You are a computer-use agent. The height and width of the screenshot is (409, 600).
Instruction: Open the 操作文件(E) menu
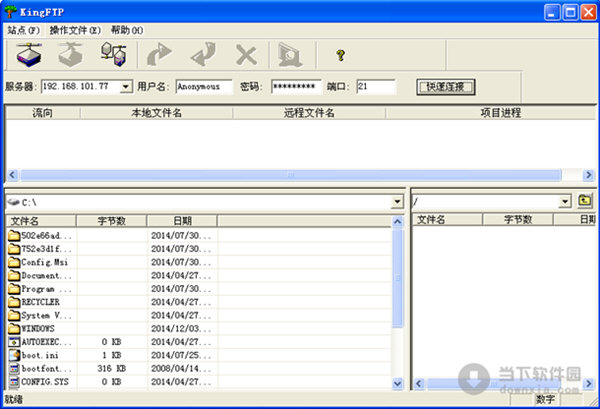(75, 30)
